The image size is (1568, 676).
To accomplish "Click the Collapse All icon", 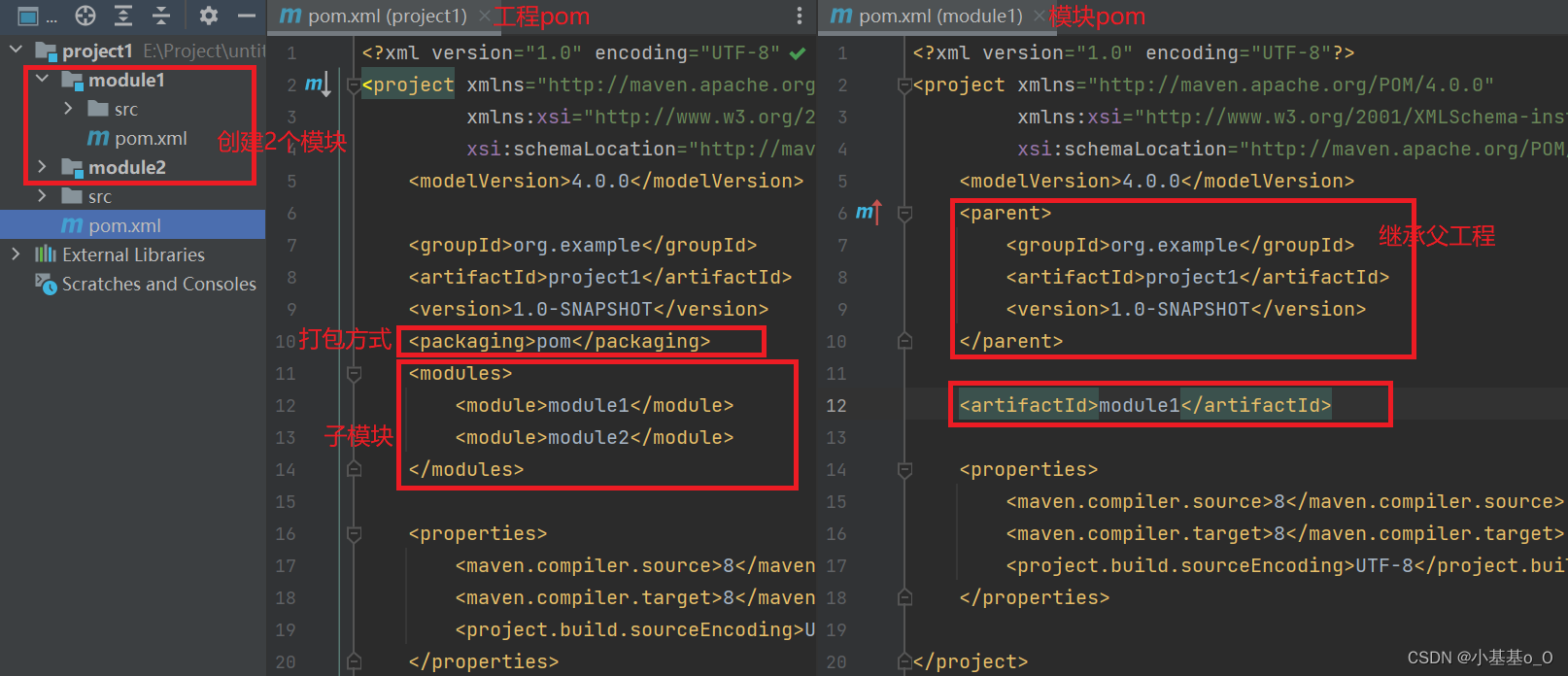I will 161,16.
